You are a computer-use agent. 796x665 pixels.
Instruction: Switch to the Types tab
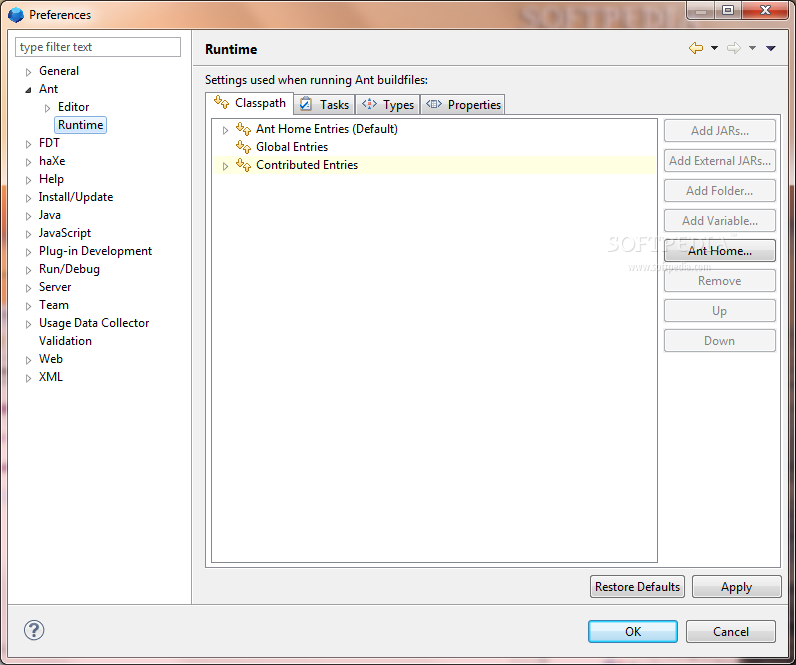(x=388, y=105)
